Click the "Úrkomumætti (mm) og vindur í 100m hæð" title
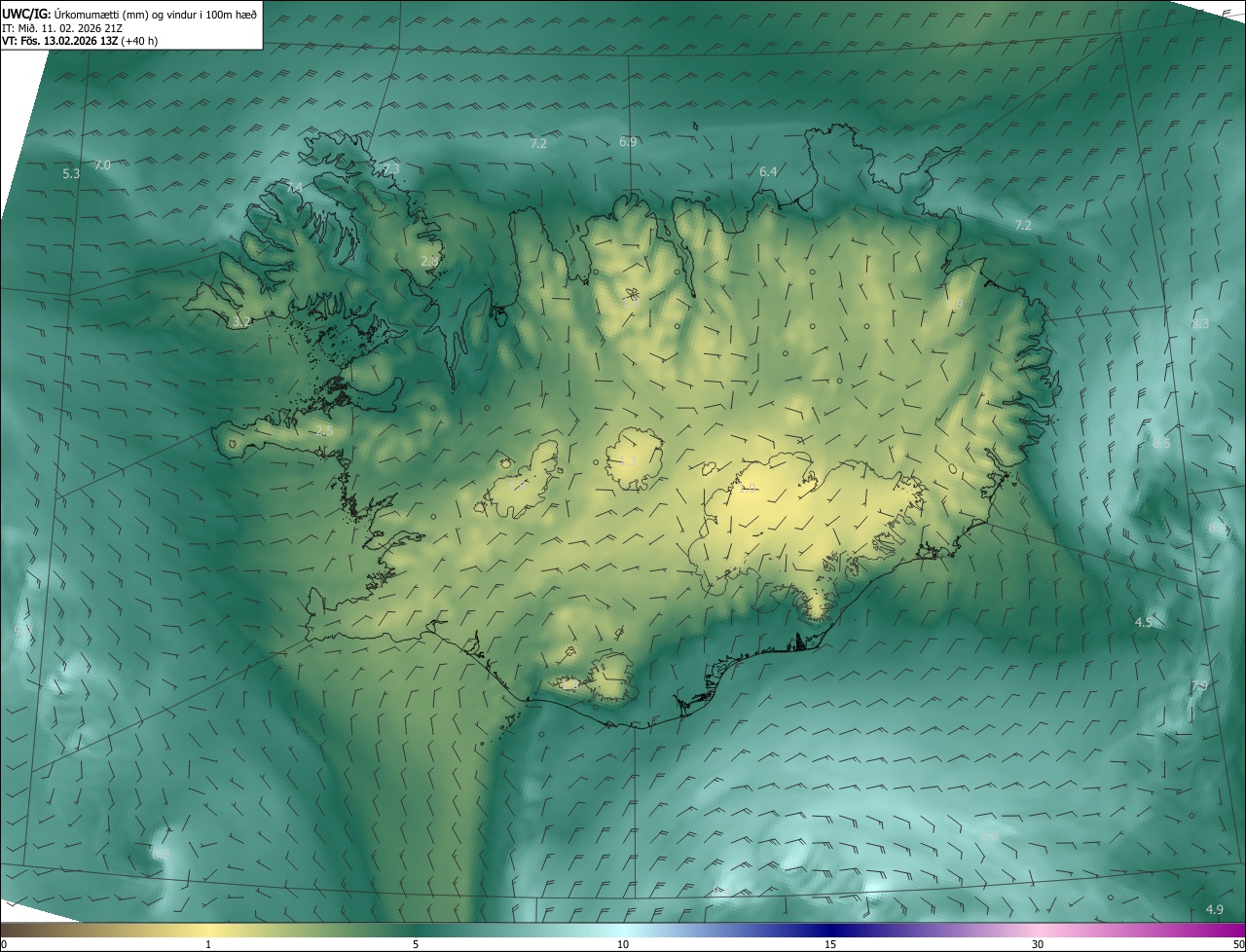 [x=156, y=13]
